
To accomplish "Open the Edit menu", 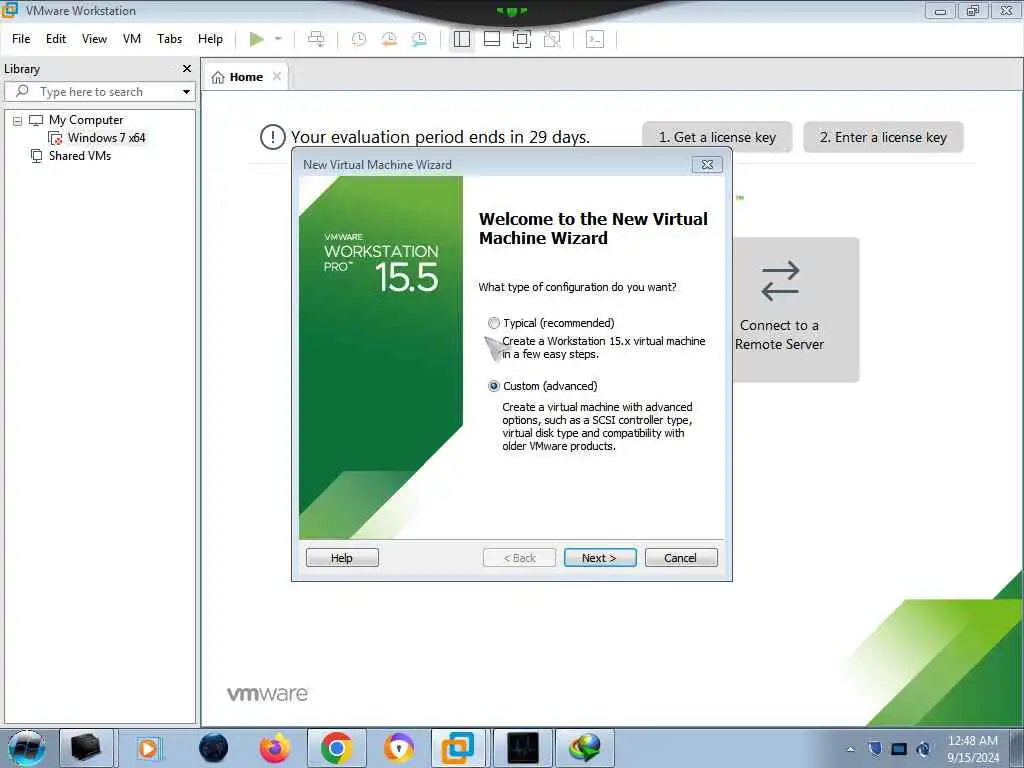I will pos(56,39).
